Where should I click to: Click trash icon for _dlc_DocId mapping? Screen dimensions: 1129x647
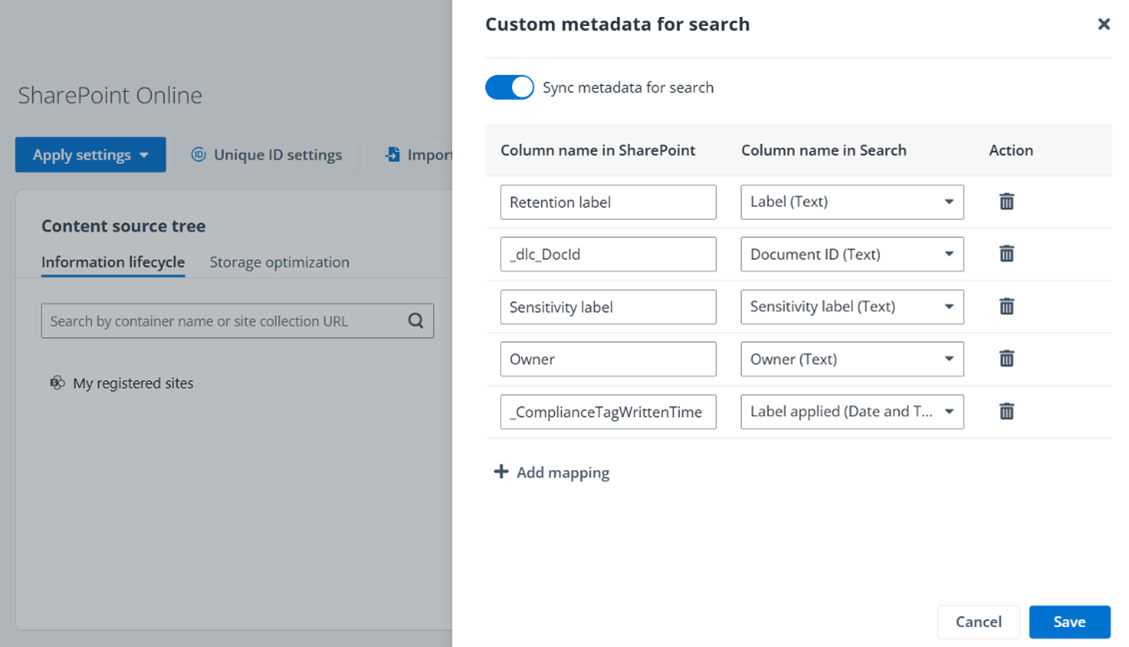coord(1006,254)
